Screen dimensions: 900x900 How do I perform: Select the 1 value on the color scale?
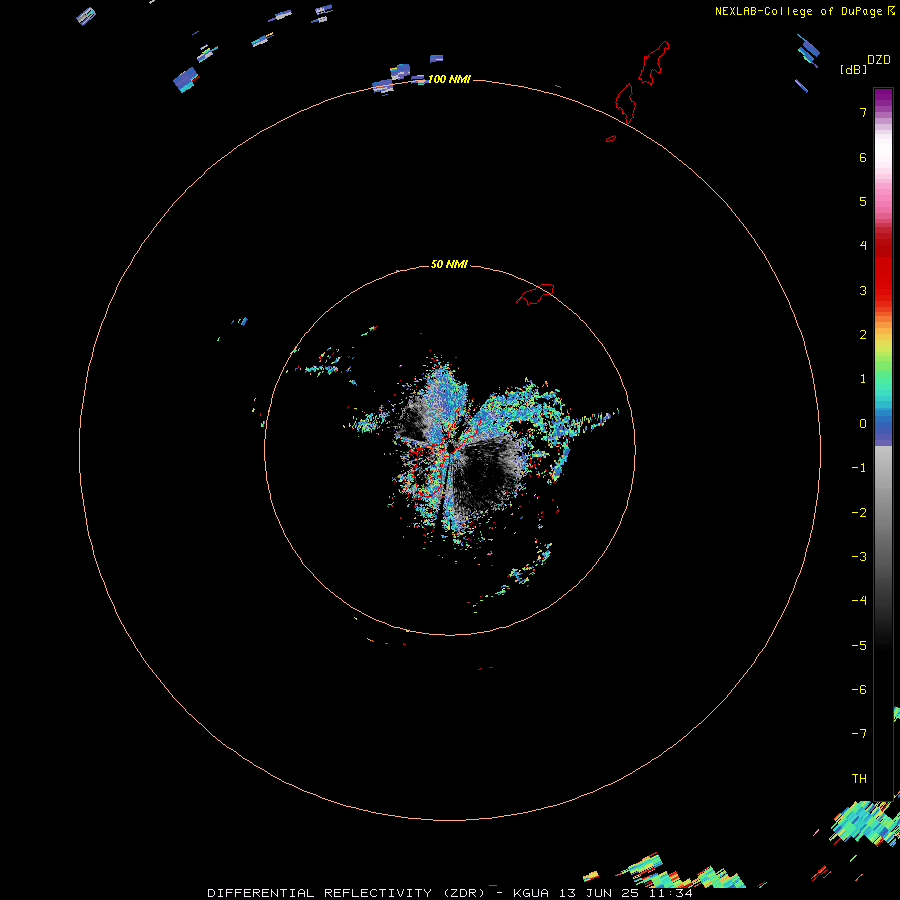click(863, 379)
